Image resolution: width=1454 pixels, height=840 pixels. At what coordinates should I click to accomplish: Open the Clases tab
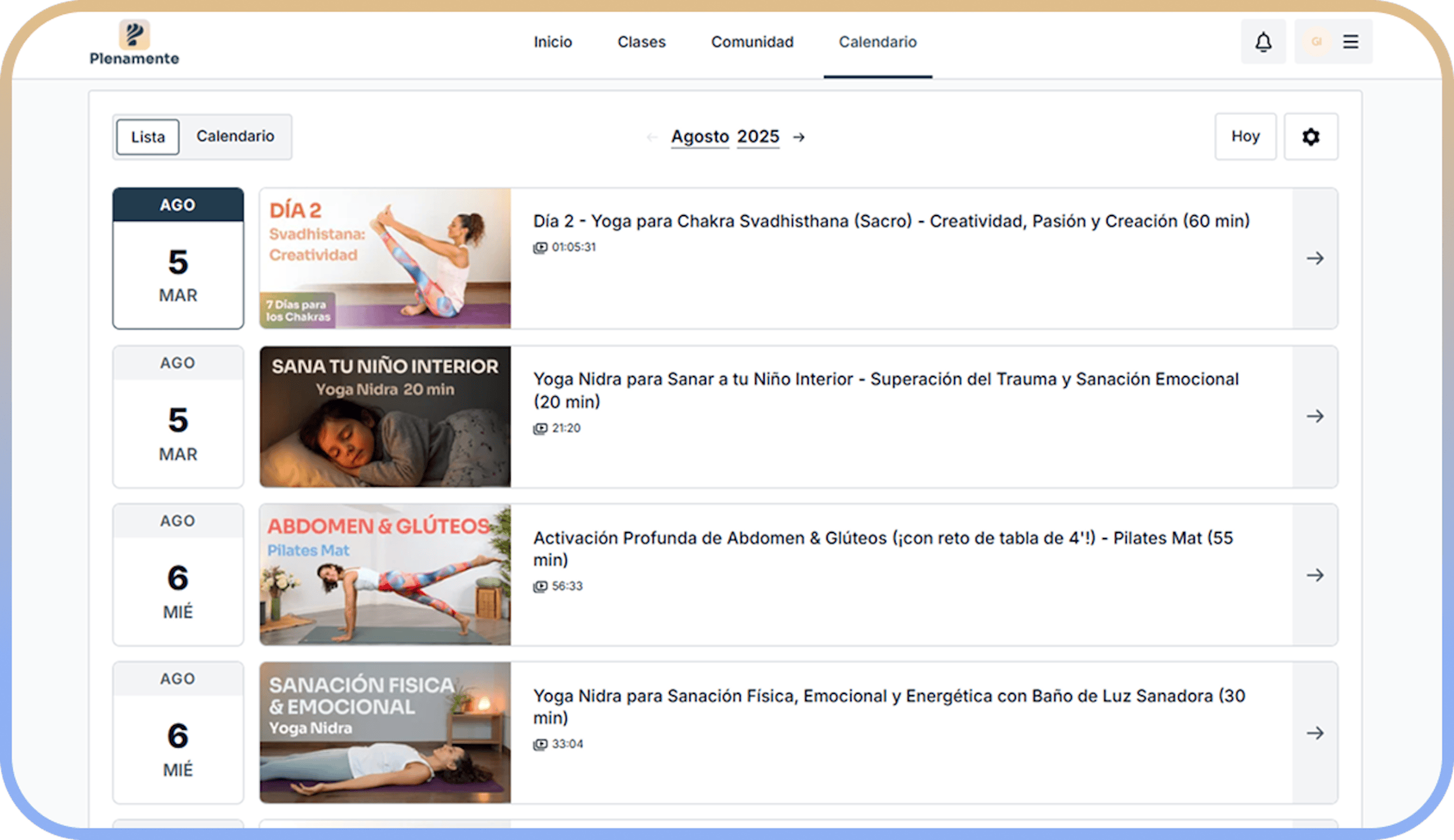(641, 42)
